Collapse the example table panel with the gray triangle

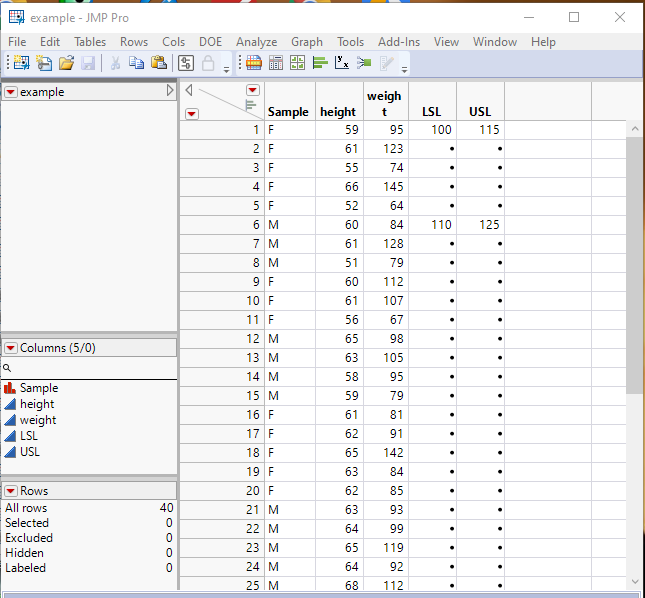point(170,91)
